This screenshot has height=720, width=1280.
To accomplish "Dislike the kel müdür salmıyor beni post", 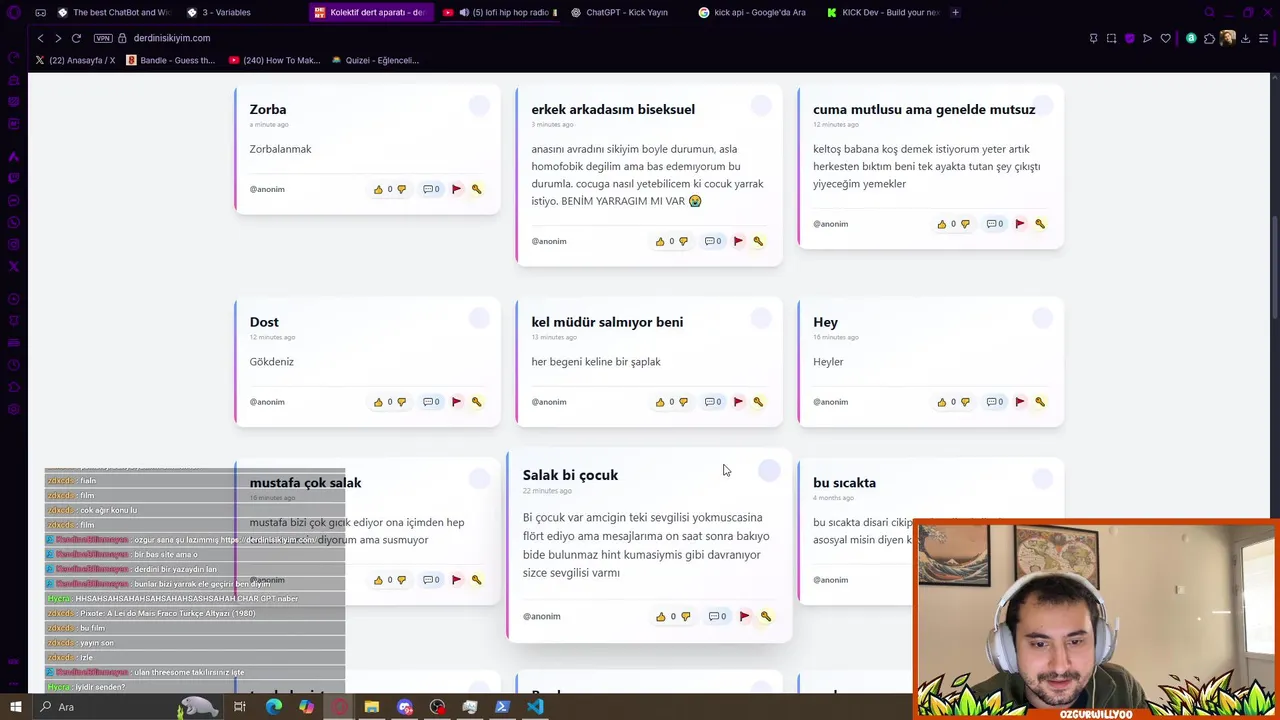I will pos(683,402).
